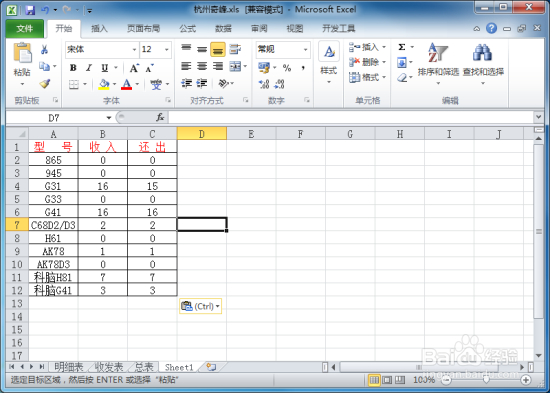Viewport: 550px width, 393px height.
Task: Switch to the 数据 tab
Action: (x=223, y=28)
